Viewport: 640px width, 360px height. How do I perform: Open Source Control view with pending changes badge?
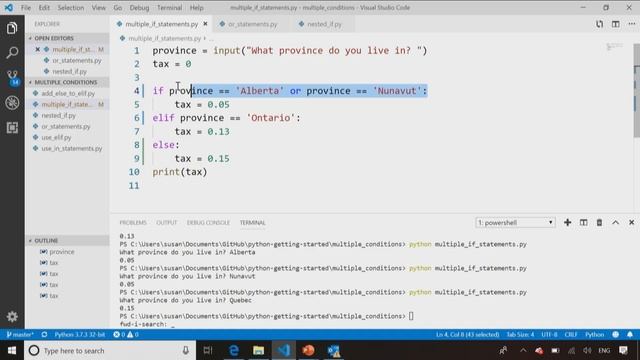pyautogui.click(x=12, y=78)
